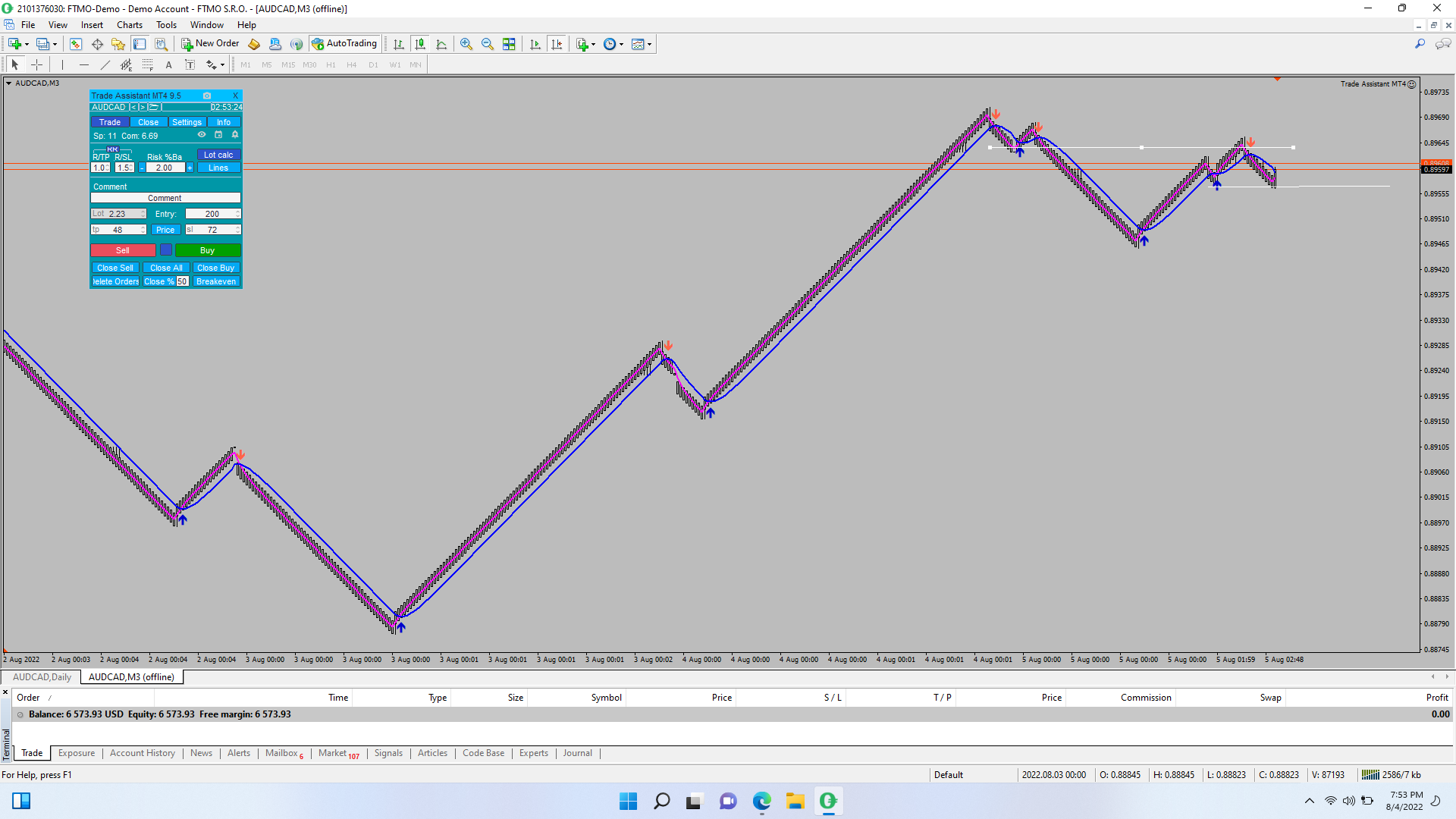Screen dimensions: 1456x819
Task: Open the Charts menu
Action: coord(129,25)
